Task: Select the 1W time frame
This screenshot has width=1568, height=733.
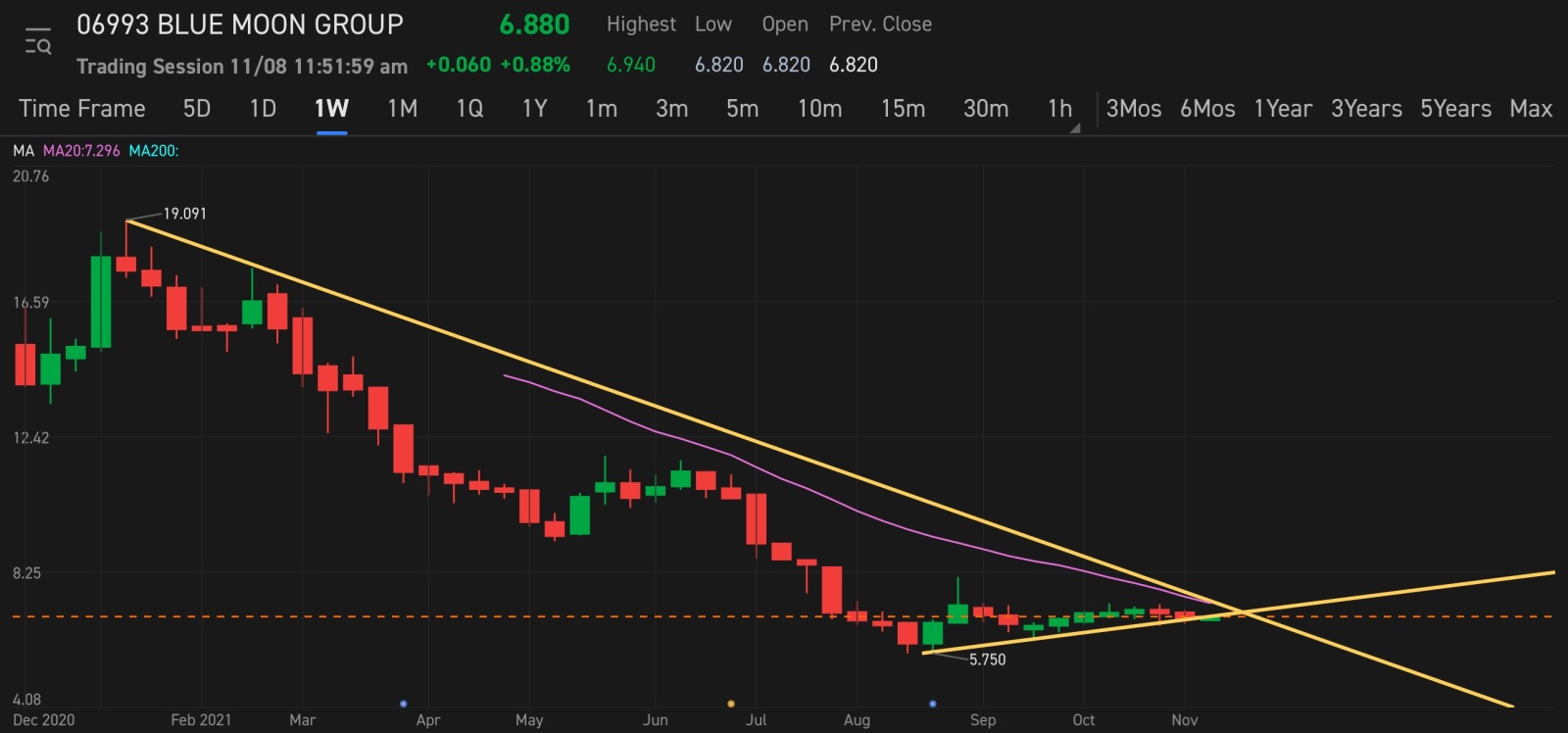Action: (331, 109)
